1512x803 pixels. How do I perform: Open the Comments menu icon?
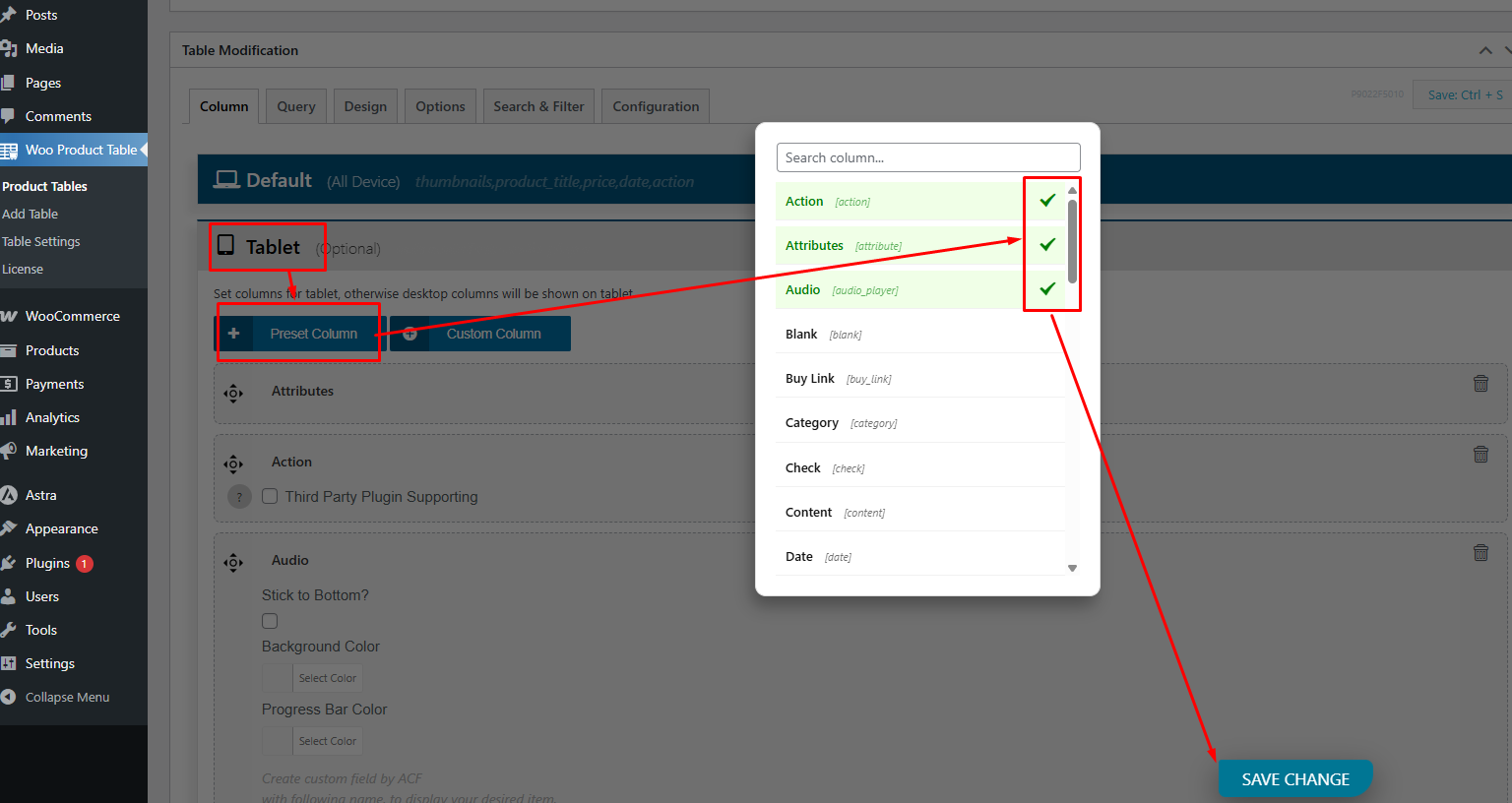(9, 116)
